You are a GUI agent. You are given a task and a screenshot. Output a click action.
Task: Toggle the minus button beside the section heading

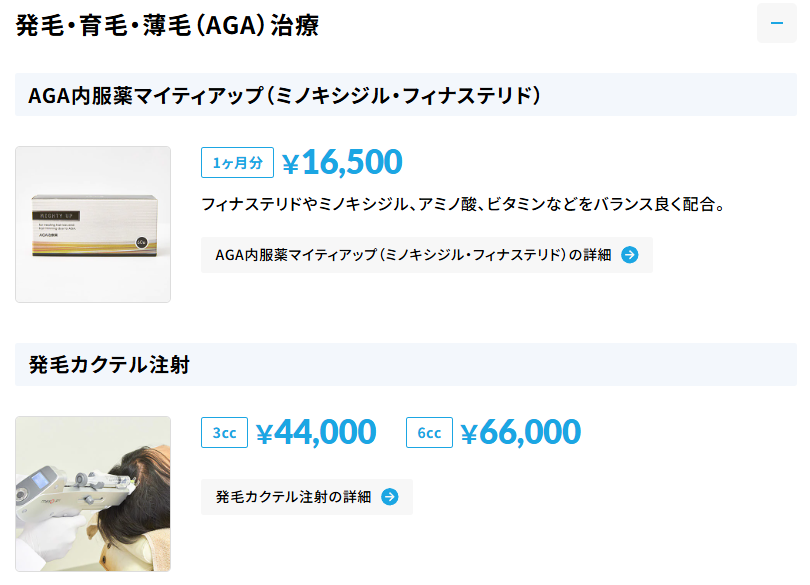point(779,22)
